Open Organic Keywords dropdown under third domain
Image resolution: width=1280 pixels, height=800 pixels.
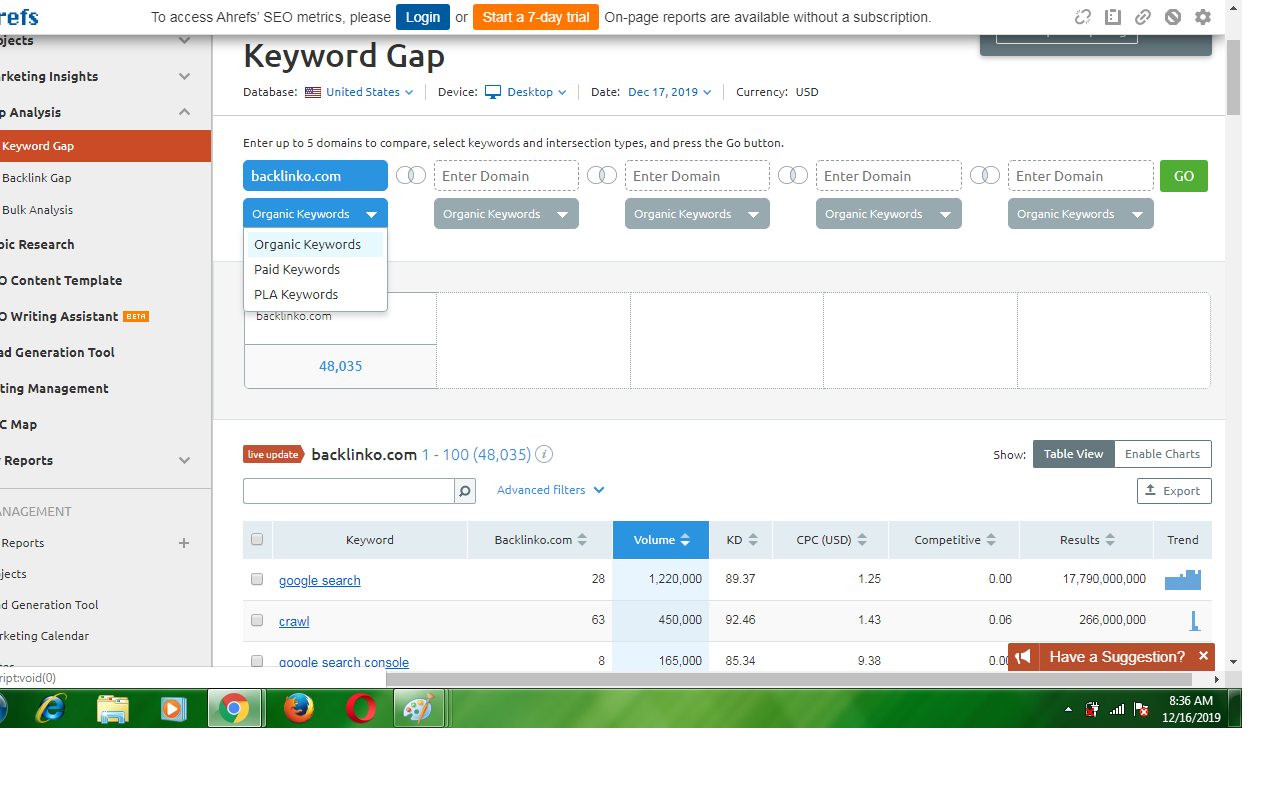(697, 214)
